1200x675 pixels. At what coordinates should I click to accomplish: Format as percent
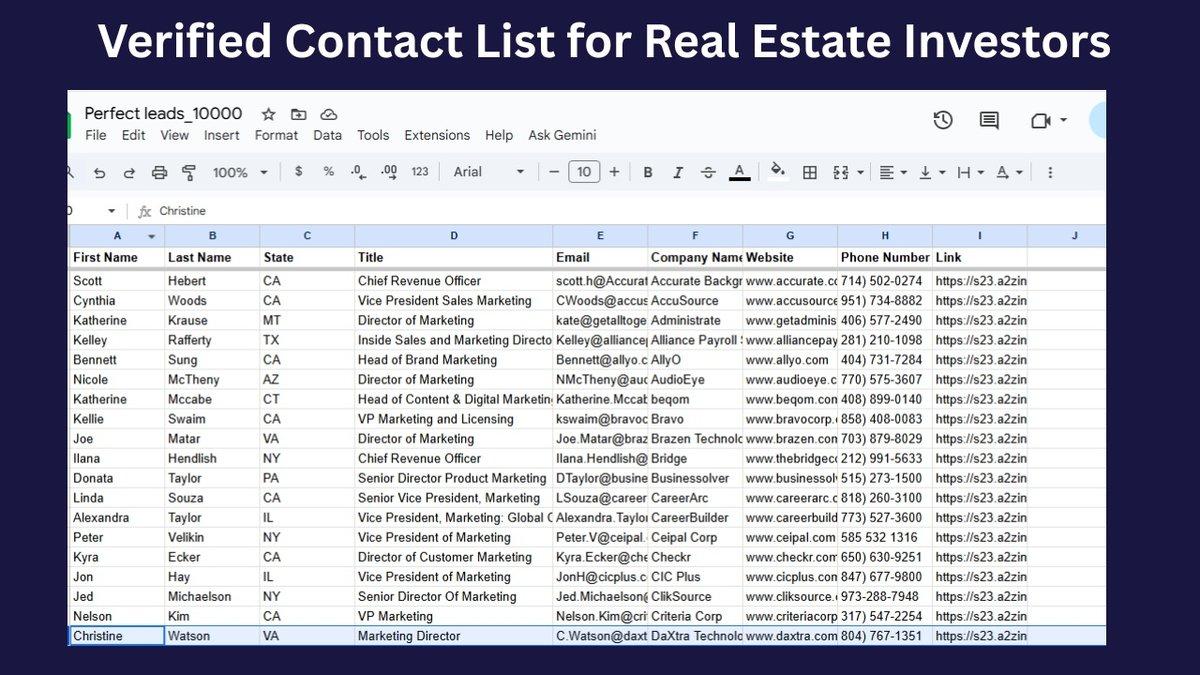pyautogui.click(x=328, y=172)
